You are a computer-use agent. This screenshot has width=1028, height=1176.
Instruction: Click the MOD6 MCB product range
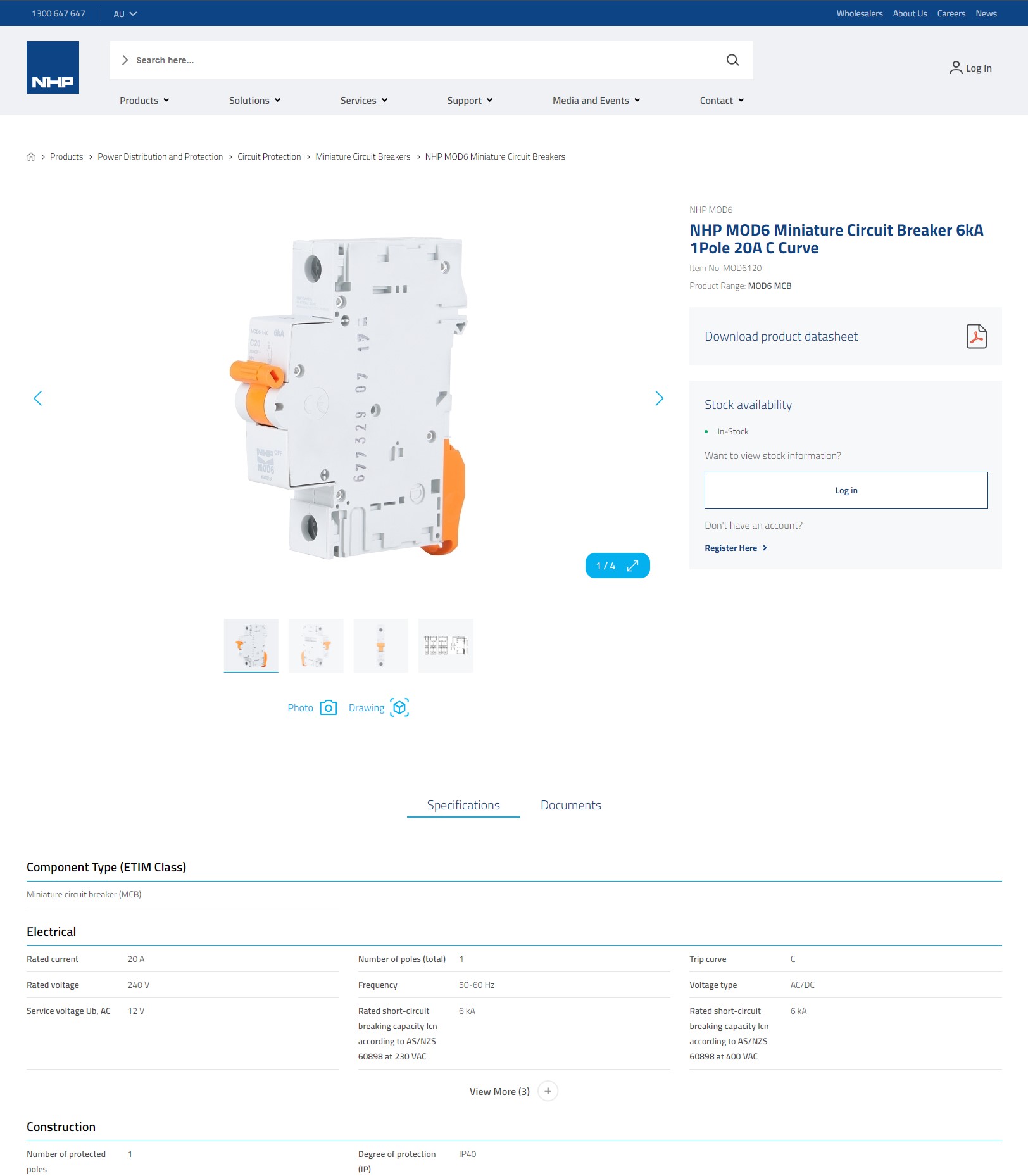coord(769,286)
